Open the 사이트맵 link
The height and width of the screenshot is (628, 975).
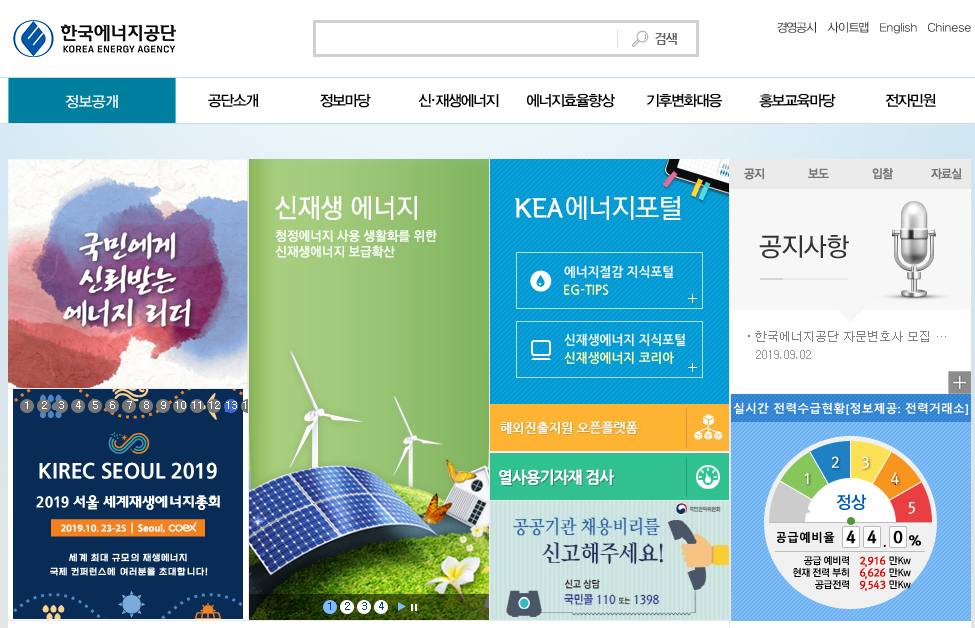click(848, 27)
